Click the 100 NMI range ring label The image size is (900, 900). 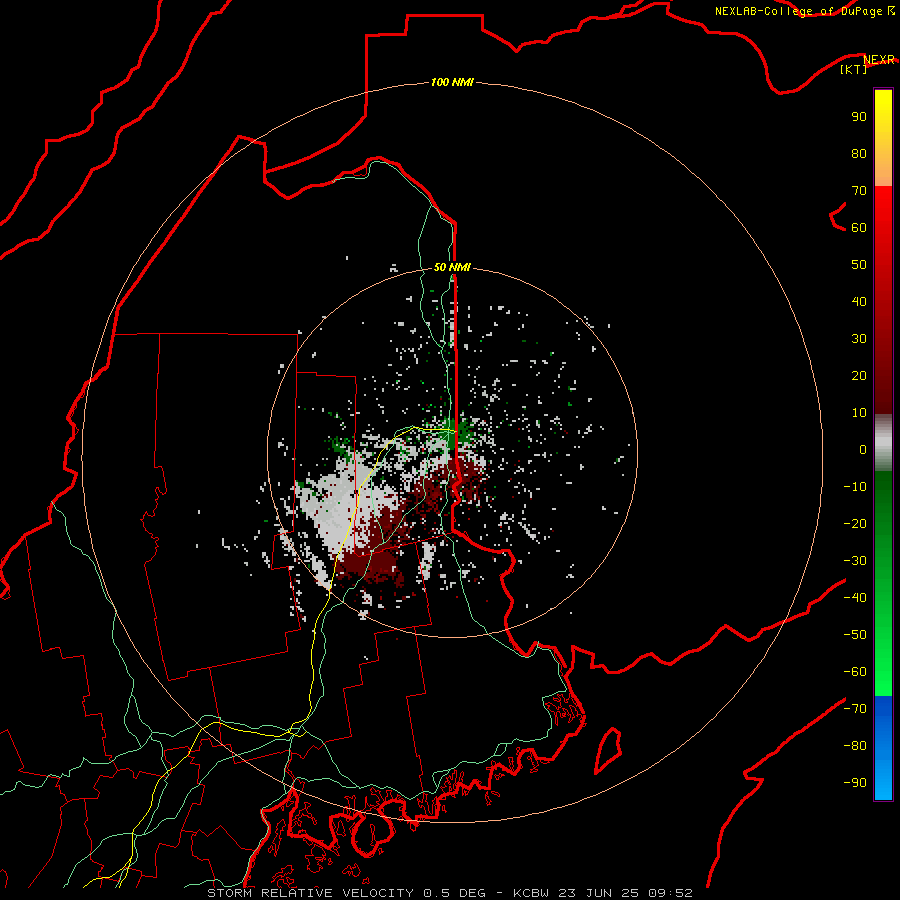[x=452, y=82]
